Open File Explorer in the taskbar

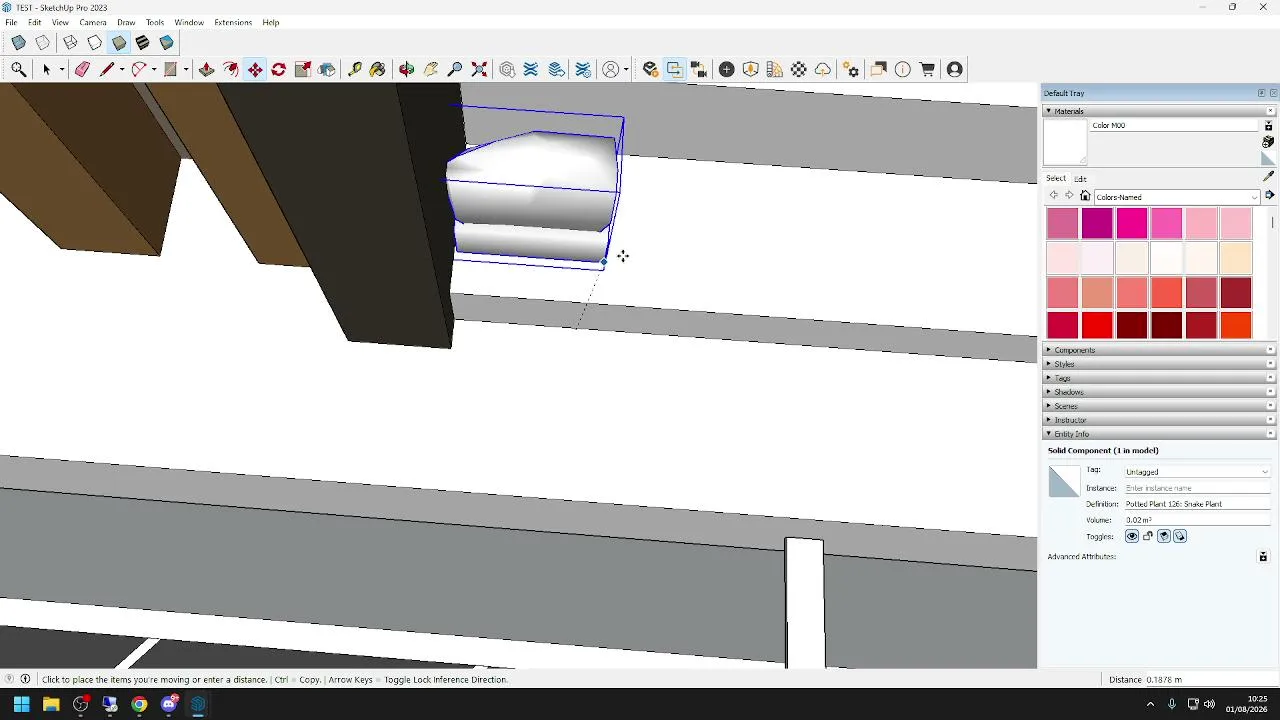pos(51,704)
